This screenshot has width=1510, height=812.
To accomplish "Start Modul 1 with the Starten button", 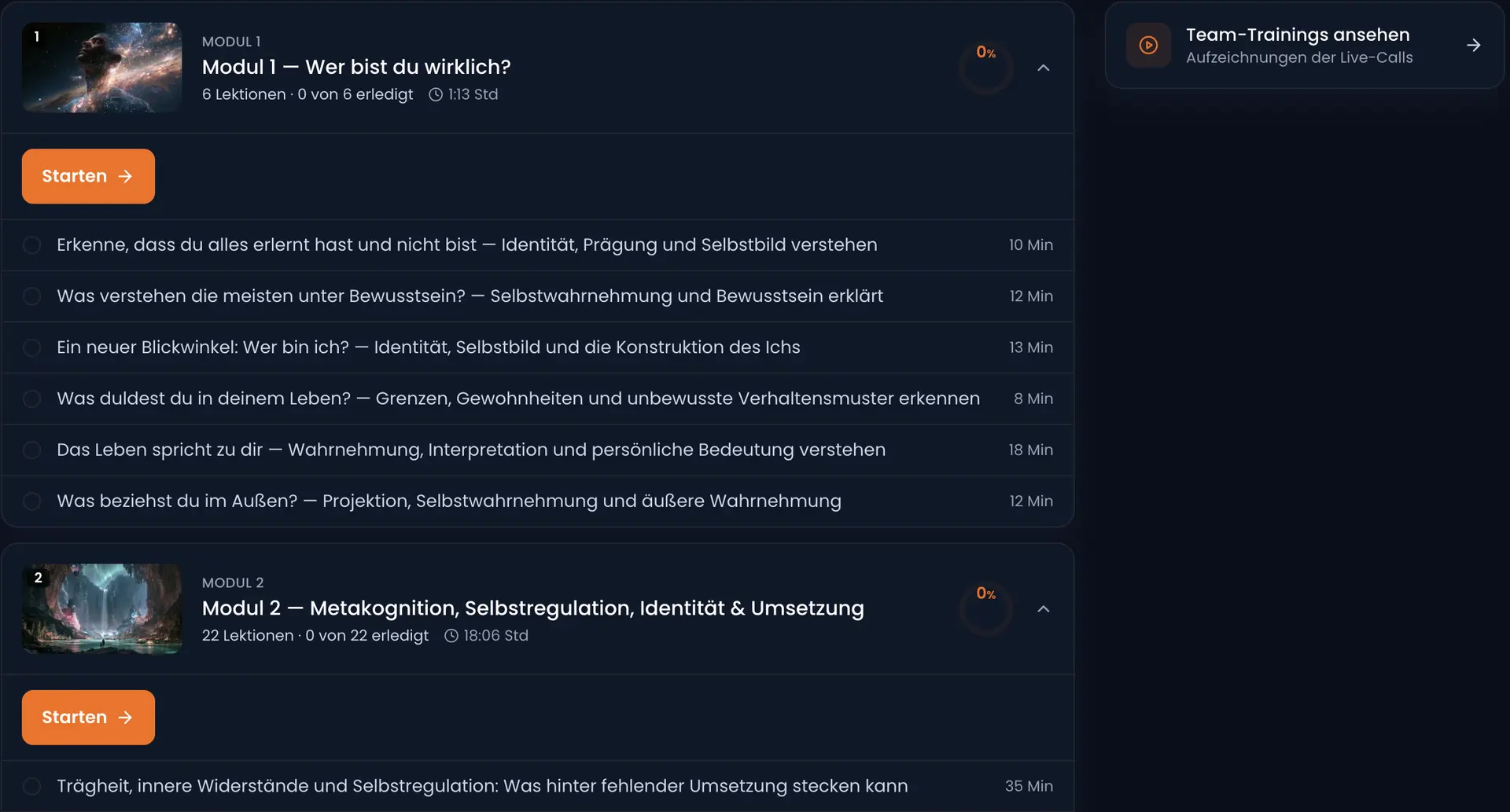I will pyautogui.click(x=88, y=176).
